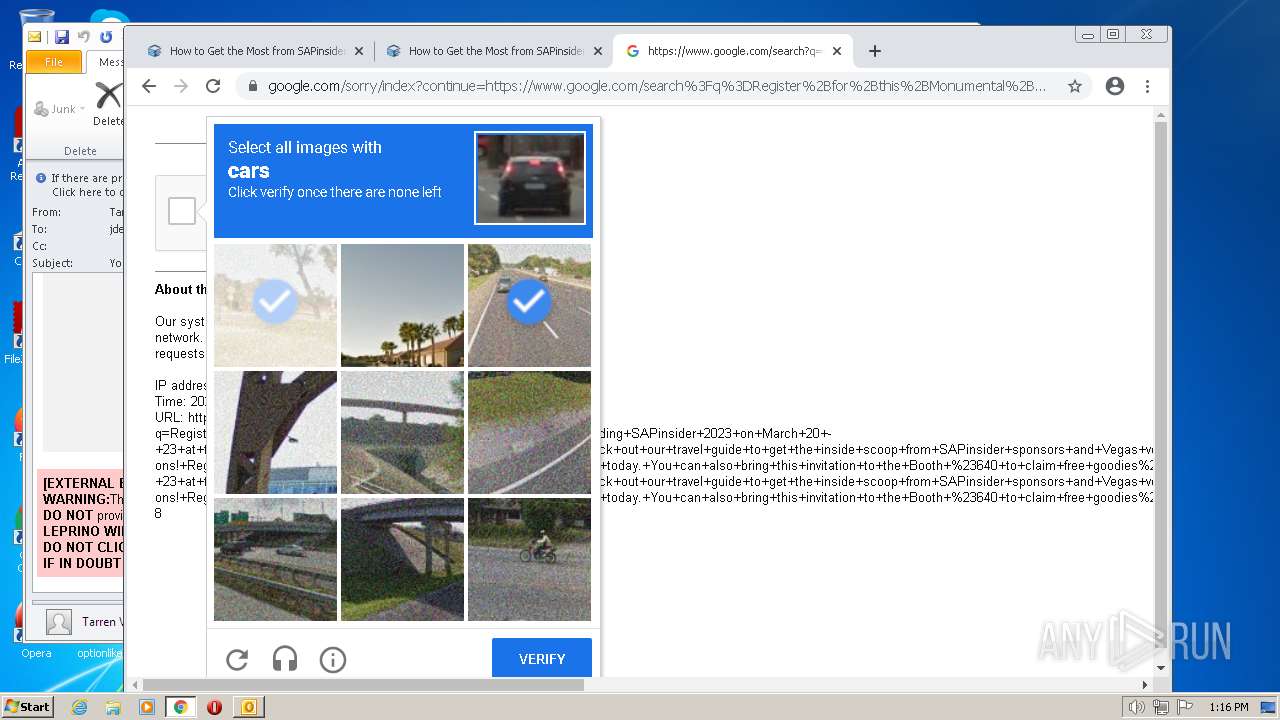Deselect the checked highway captcha tile
The image size is (1280, 720).
point(529,305)
